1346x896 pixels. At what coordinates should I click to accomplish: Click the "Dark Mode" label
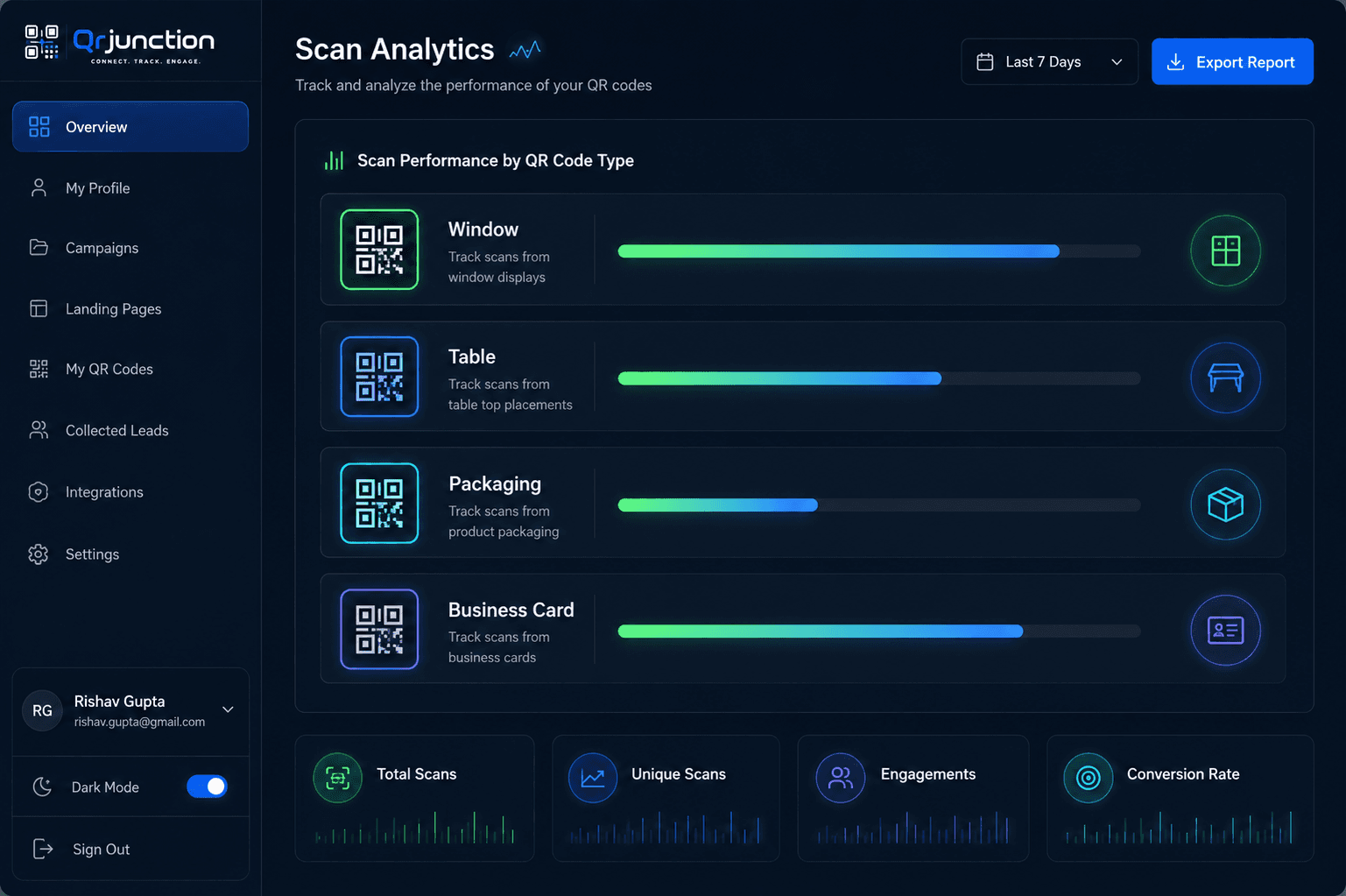[105, 787]
